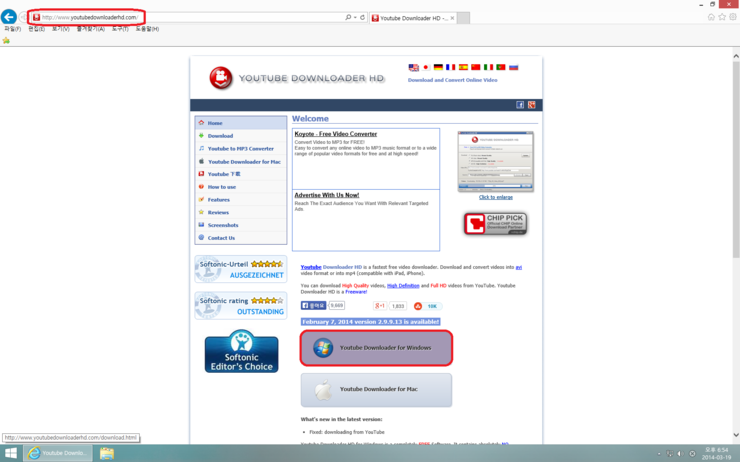Open the address bar search dropdown arrow
The image size is (740, 462).
pos(355,17)
